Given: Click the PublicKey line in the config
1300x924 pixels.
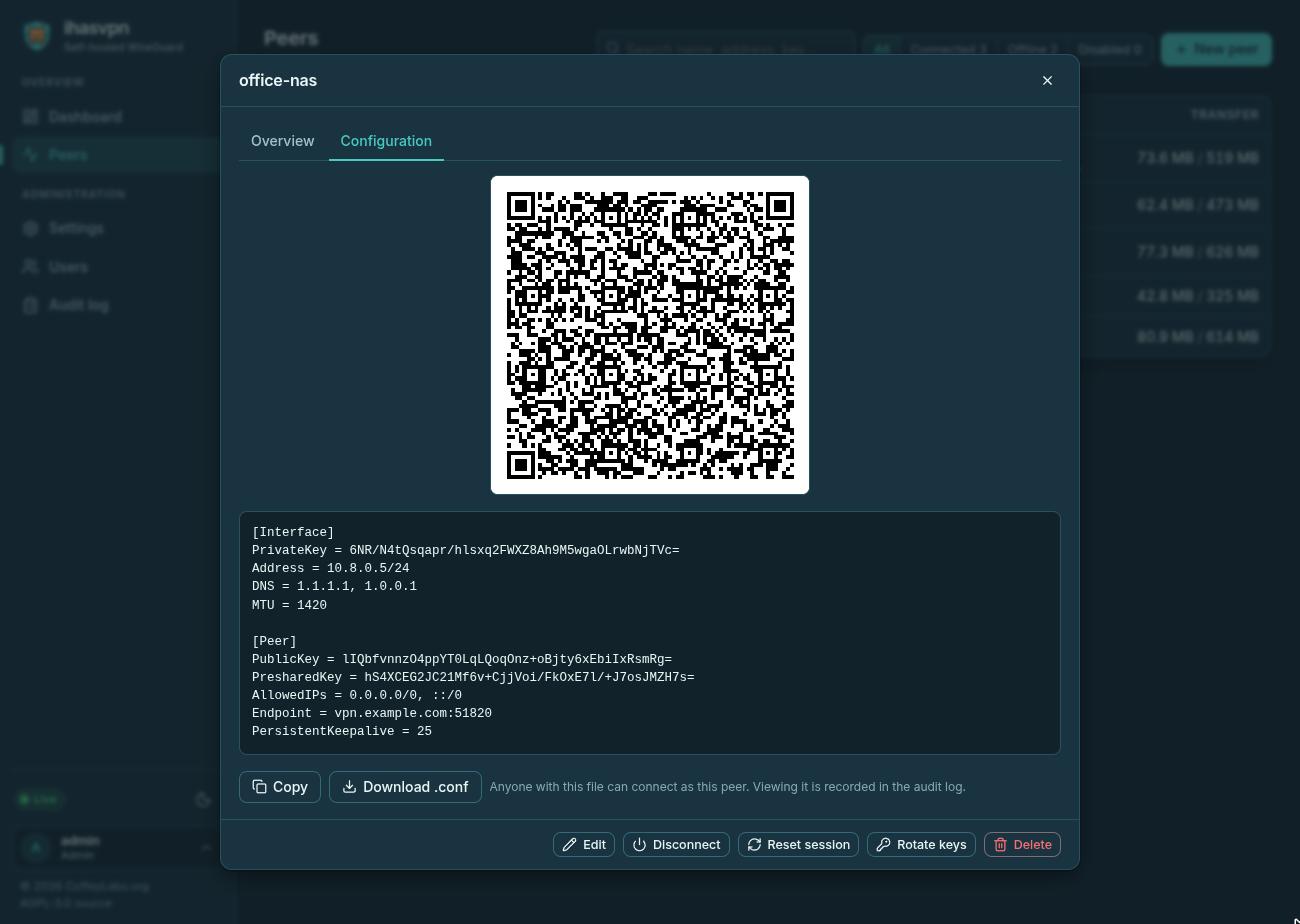Looking at the screenshot, I should (x=462, y=659).
